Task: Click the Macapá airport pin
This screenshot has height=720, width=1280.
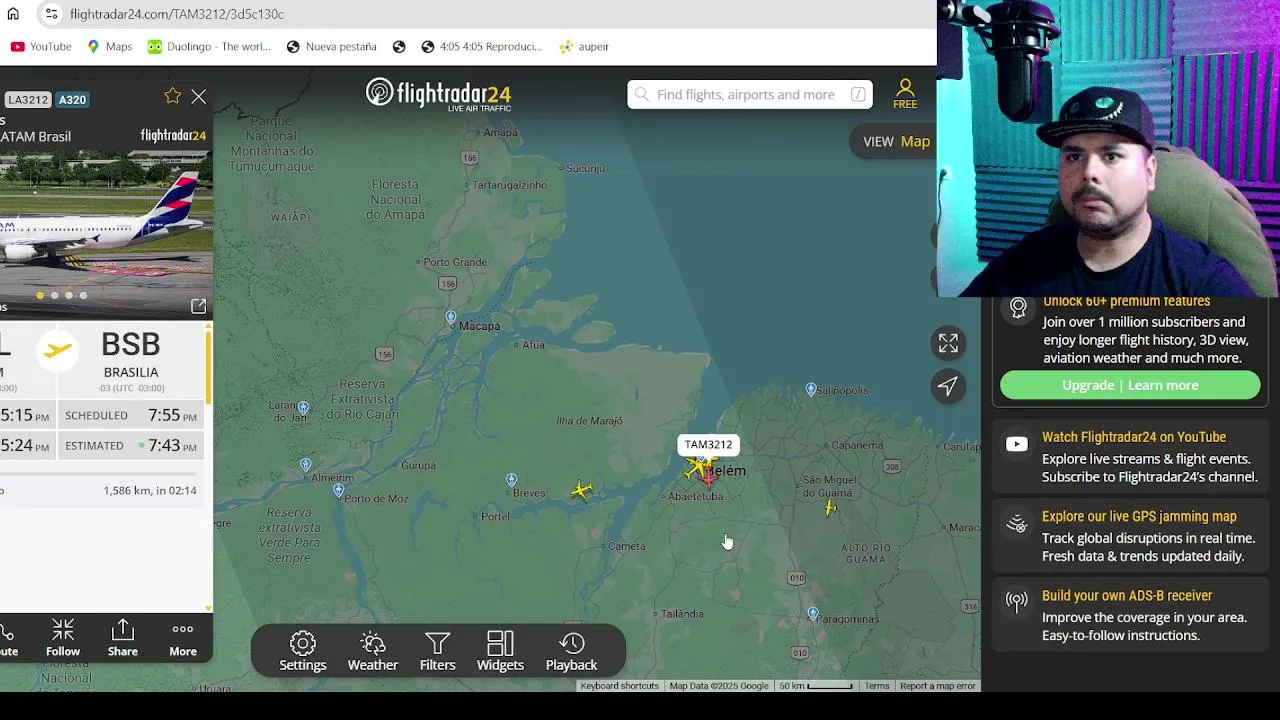Action: 451,319
